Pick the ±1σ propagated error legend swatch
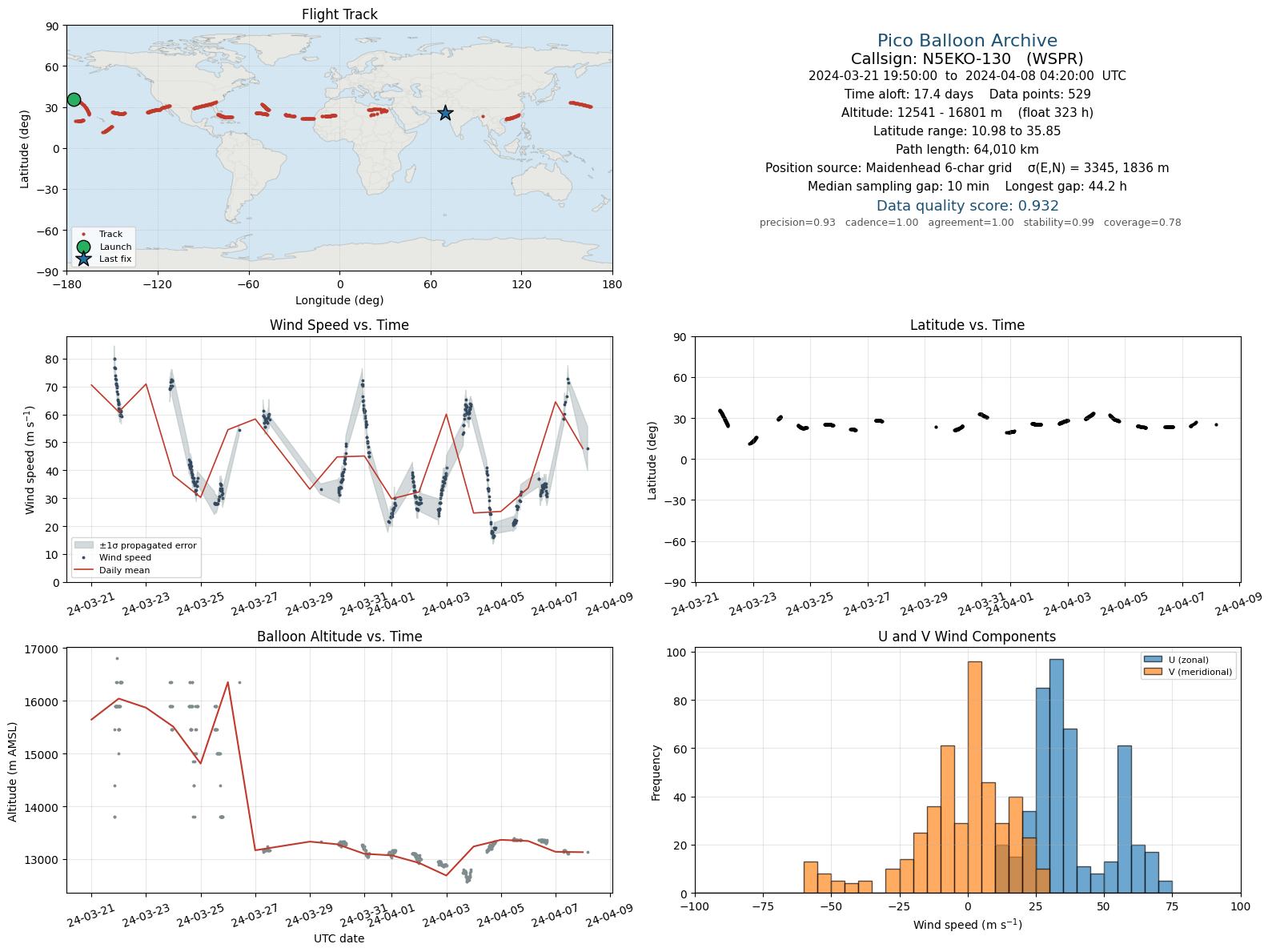Screen dimensions: 1272x952 click(x=83, y=545)
